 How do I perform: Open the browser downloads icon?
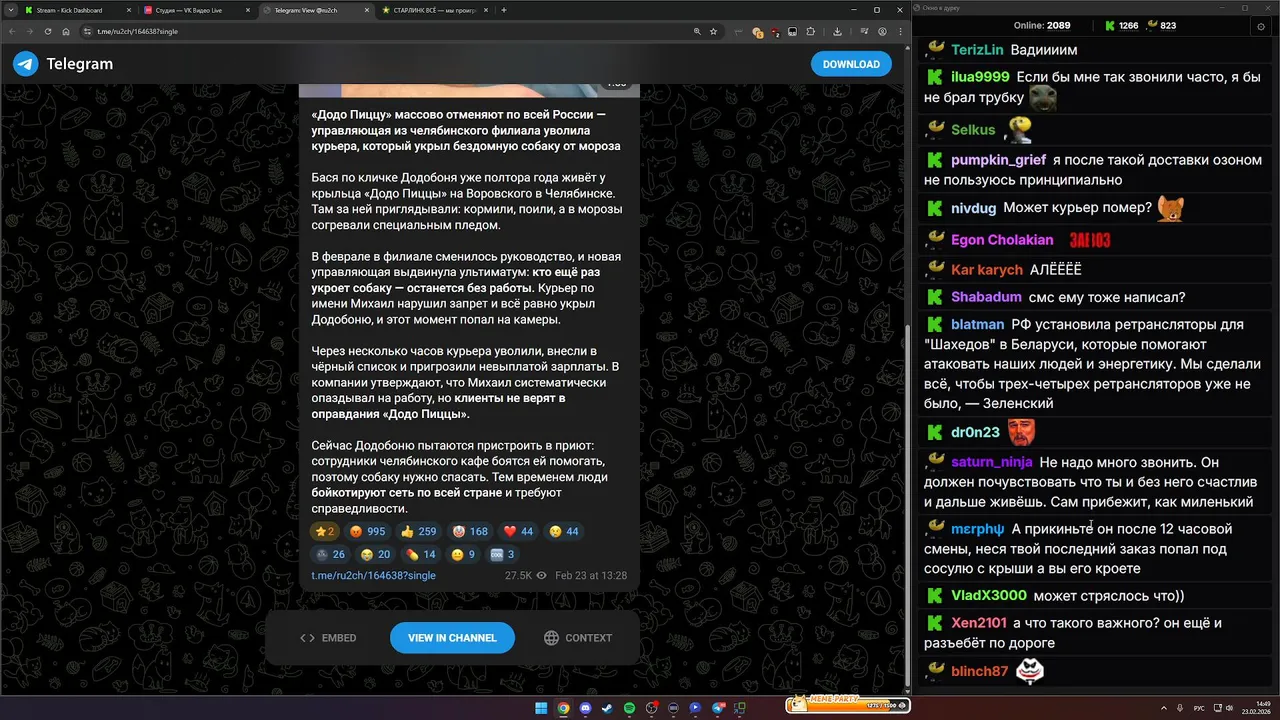tap(837, 31)
